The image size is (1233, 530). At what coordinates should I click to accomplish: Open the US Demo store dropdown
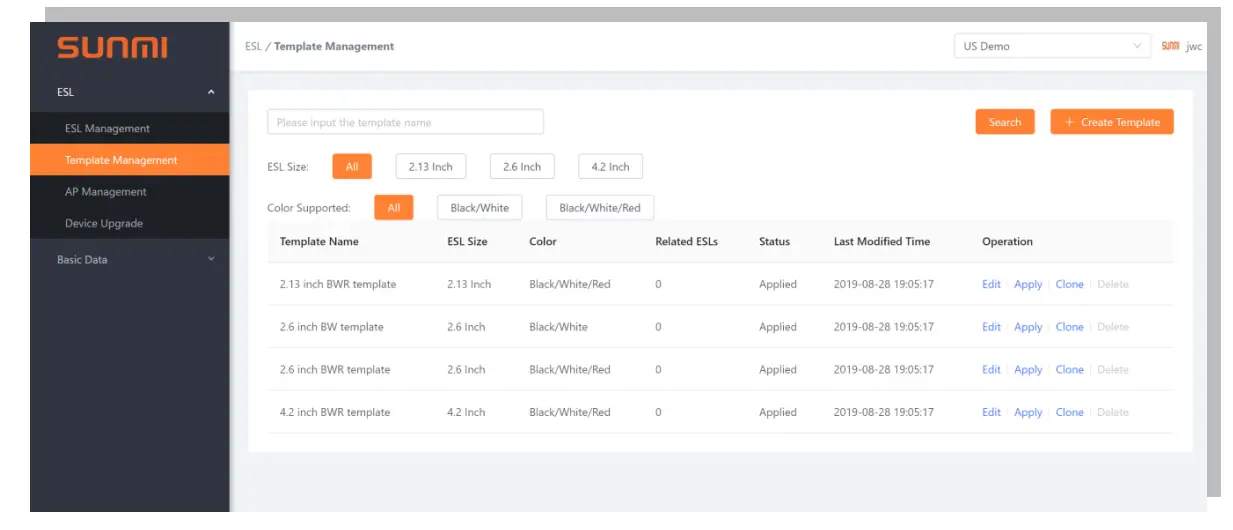(x=1052, y=46)
